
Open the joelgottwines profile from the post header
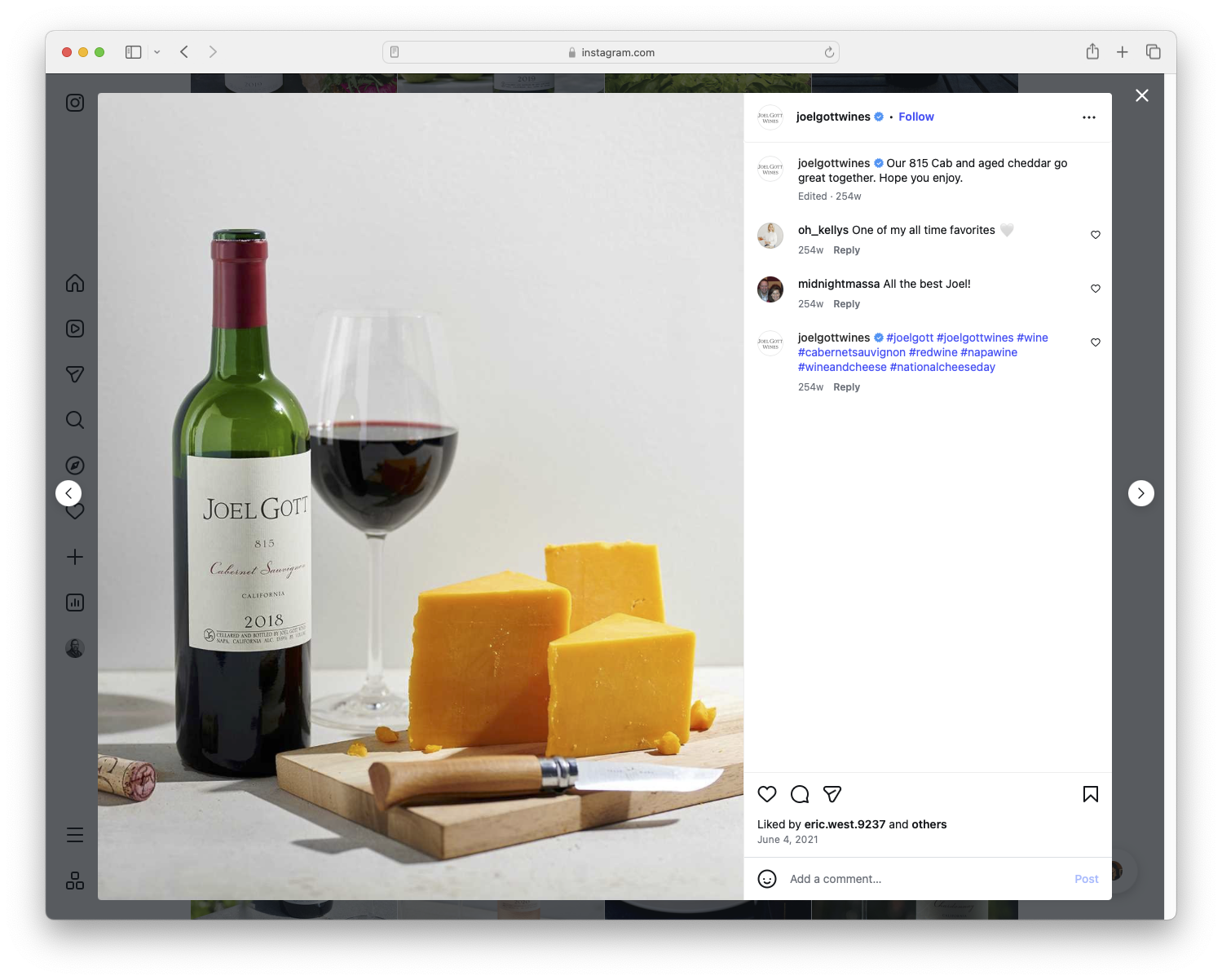point(833,117)
